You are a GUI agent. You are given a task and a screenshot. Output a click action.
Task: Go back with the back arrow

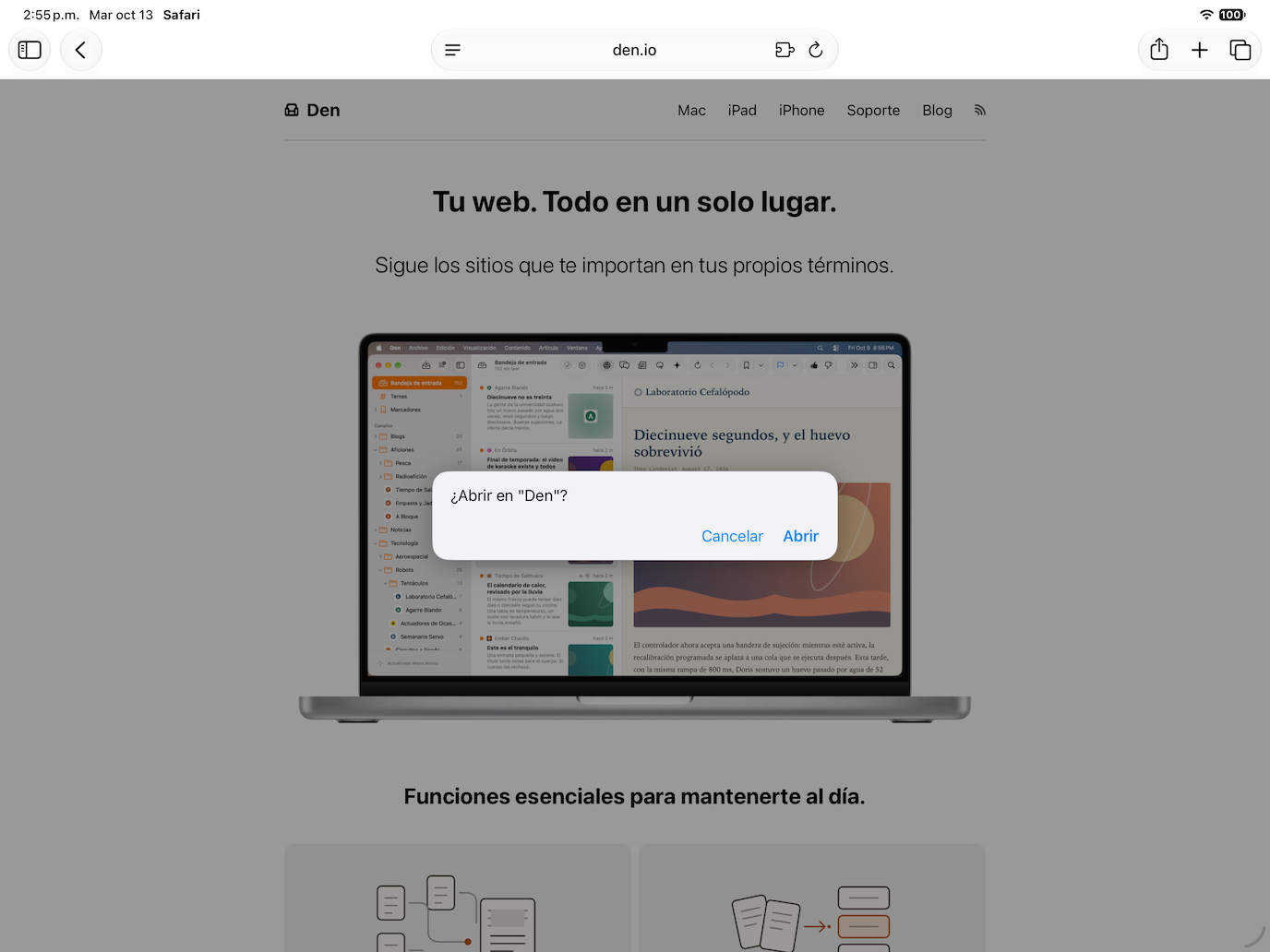click(x=81, y=50)
